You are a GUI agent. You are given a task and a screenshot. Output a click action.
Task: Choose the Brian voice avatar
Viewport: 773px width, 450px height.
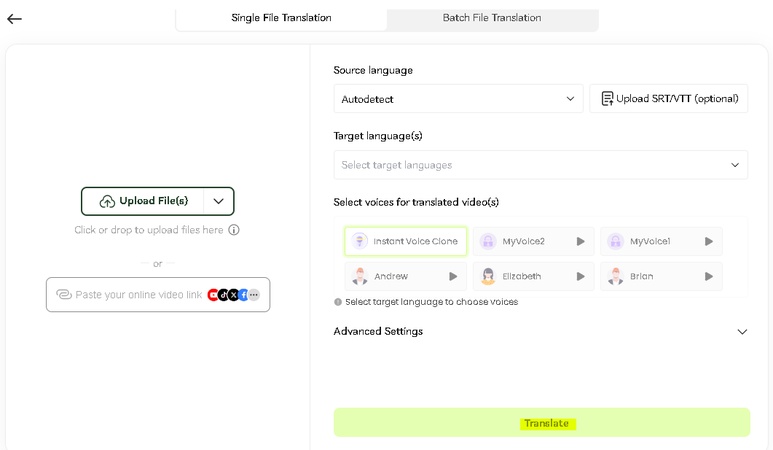(615, 276)
